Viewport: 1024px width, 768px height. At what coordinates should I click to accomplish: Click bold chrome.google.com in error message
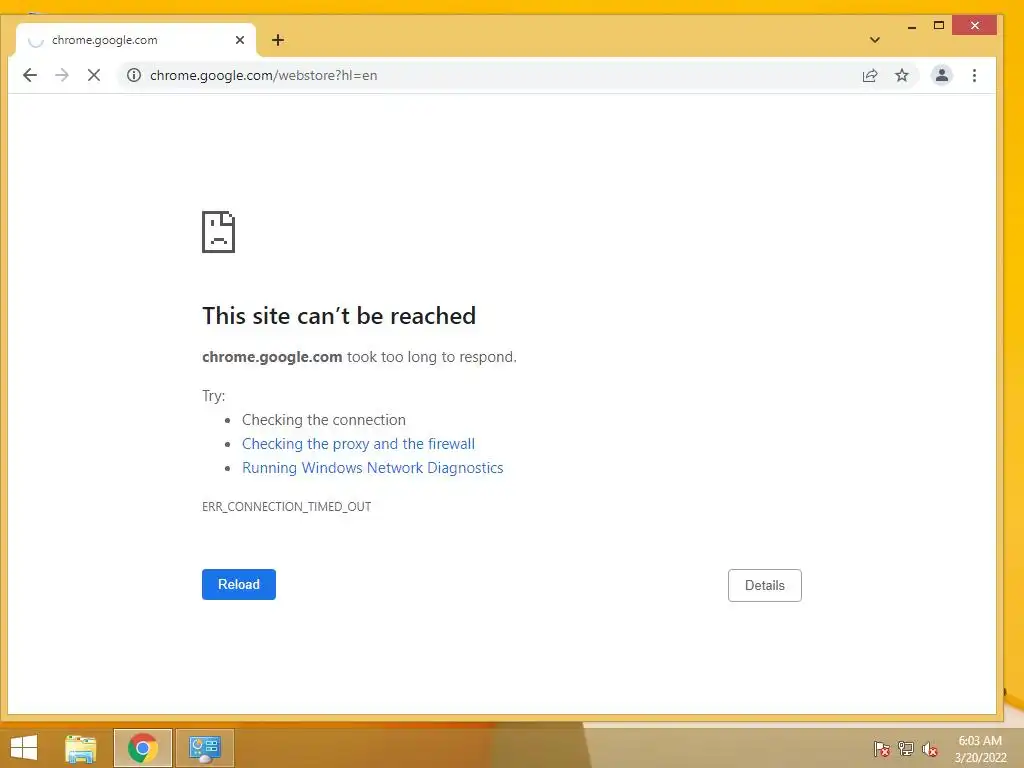272,357
